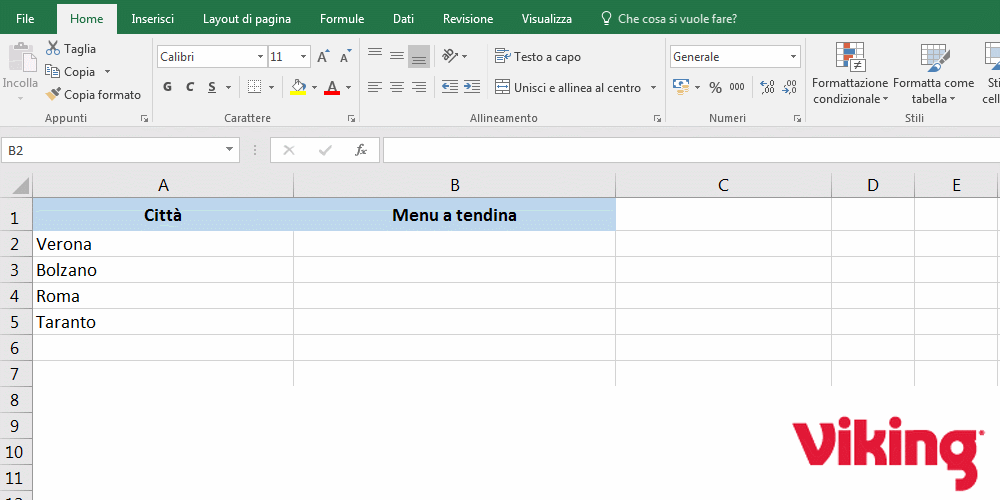
Task: Click the insert function fx icon
Action: click(x=361, y=150)
